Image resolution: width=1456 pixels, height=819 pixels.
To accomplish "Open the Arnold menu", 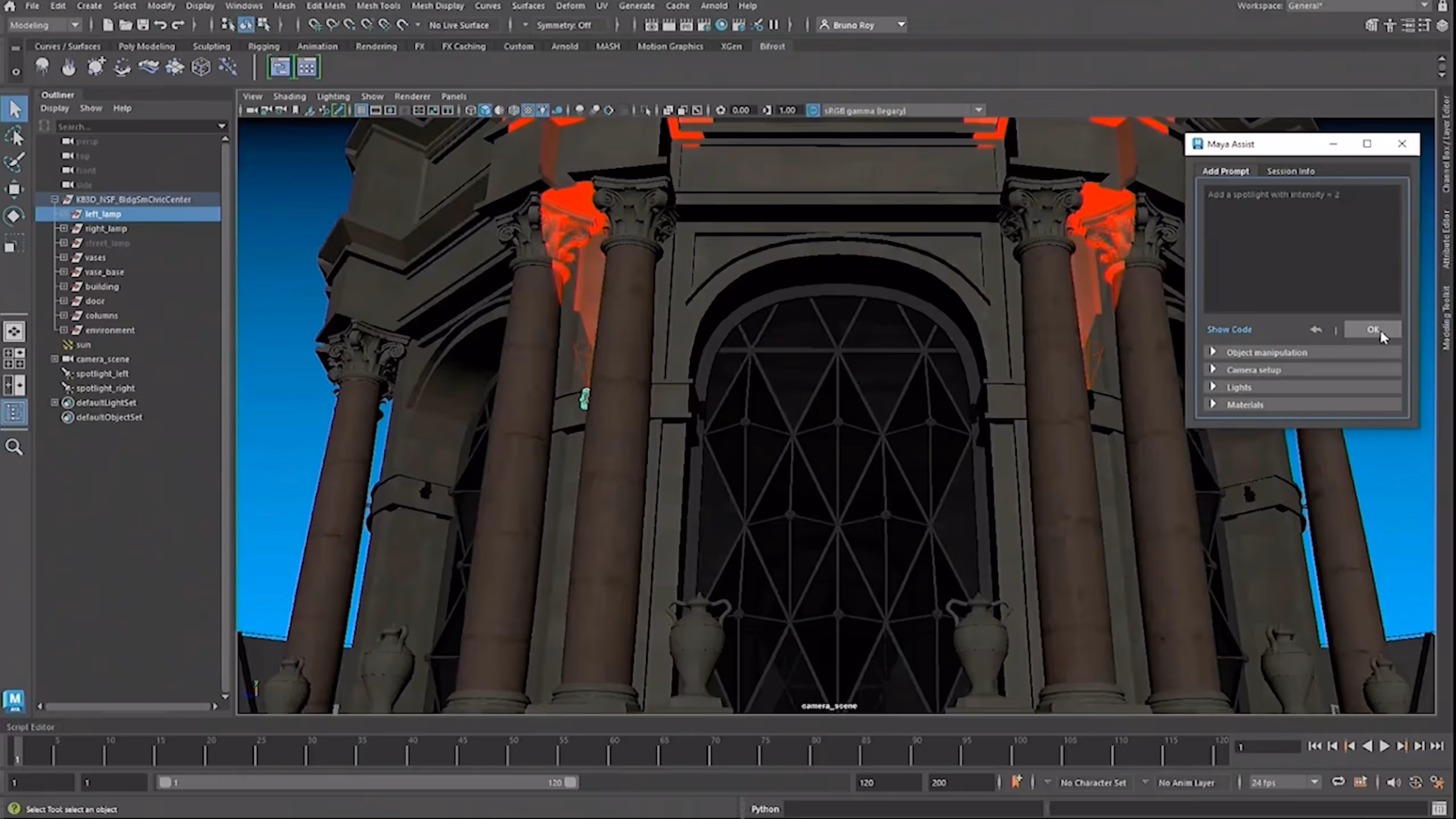I will pyautogui.click(x=713, y=6).
